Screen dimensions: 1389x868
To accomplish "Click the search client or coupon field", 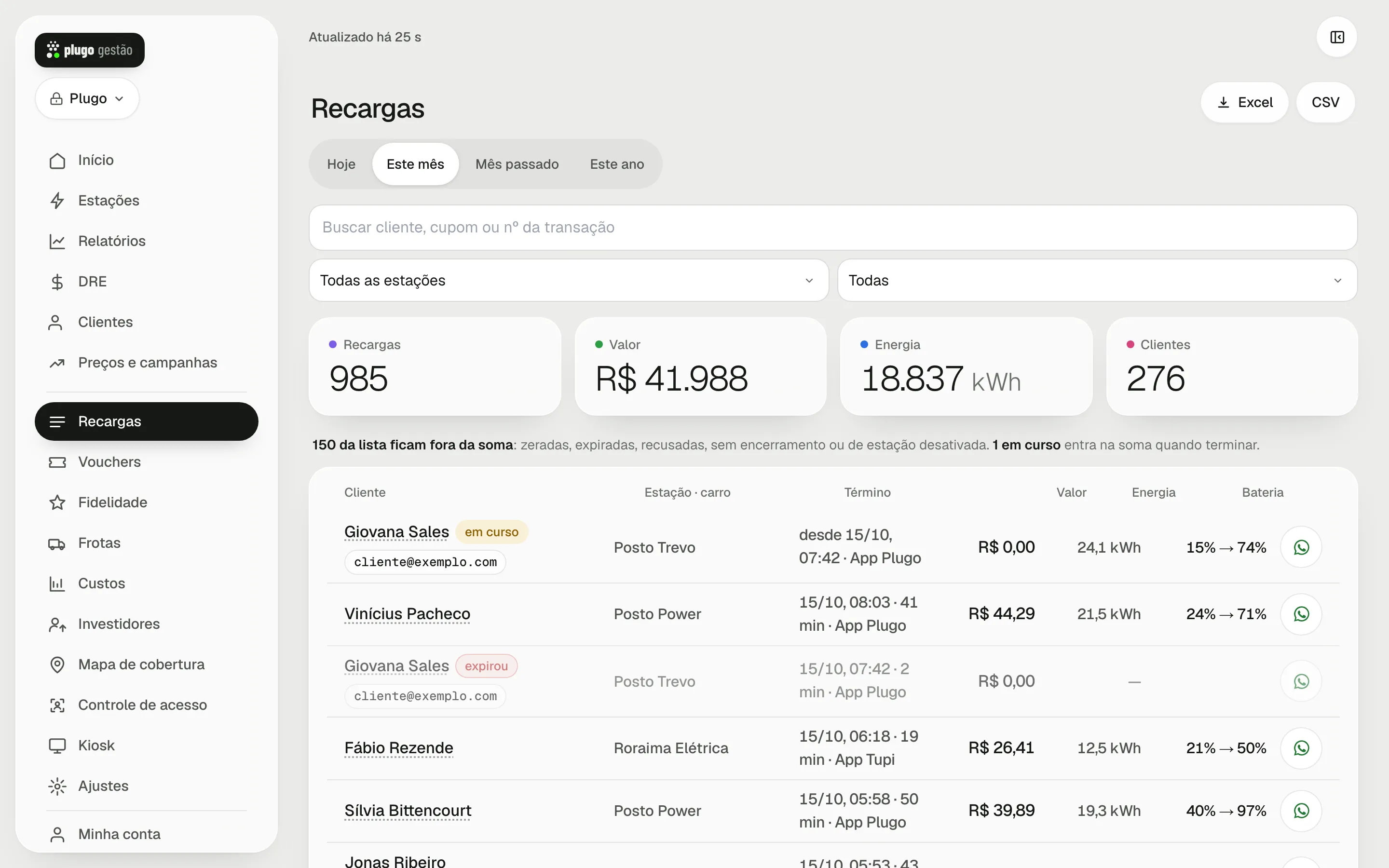I will (833, 227).
